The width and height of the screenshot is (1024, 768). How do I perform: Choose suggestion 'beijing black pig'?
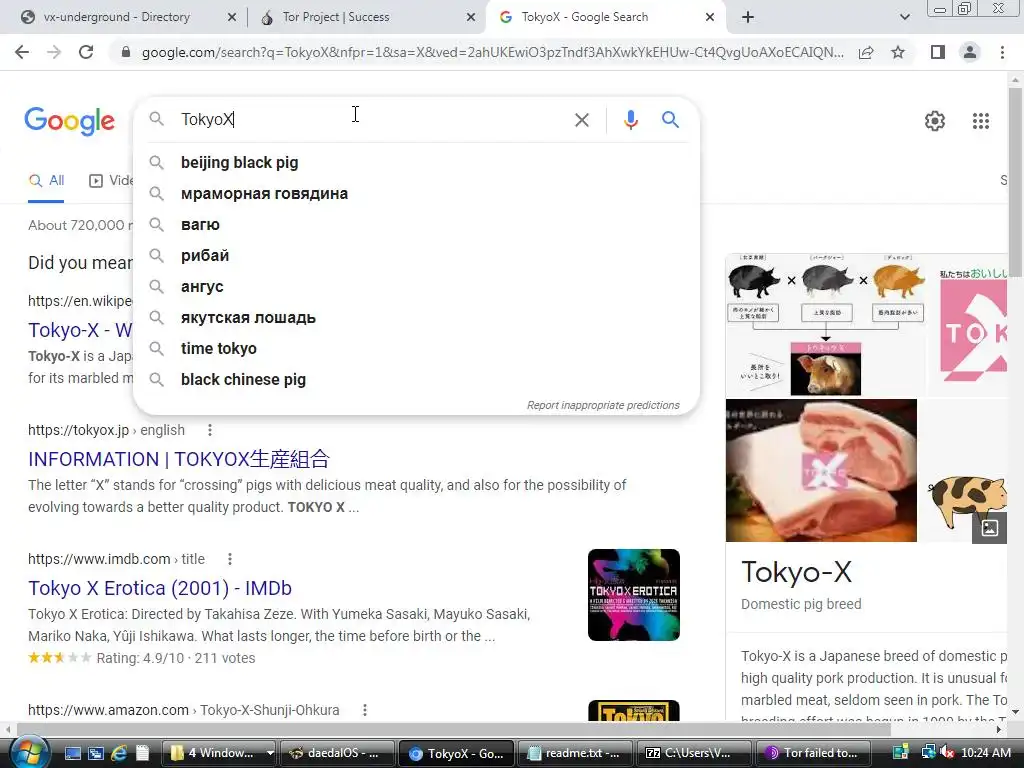(416, 163)
